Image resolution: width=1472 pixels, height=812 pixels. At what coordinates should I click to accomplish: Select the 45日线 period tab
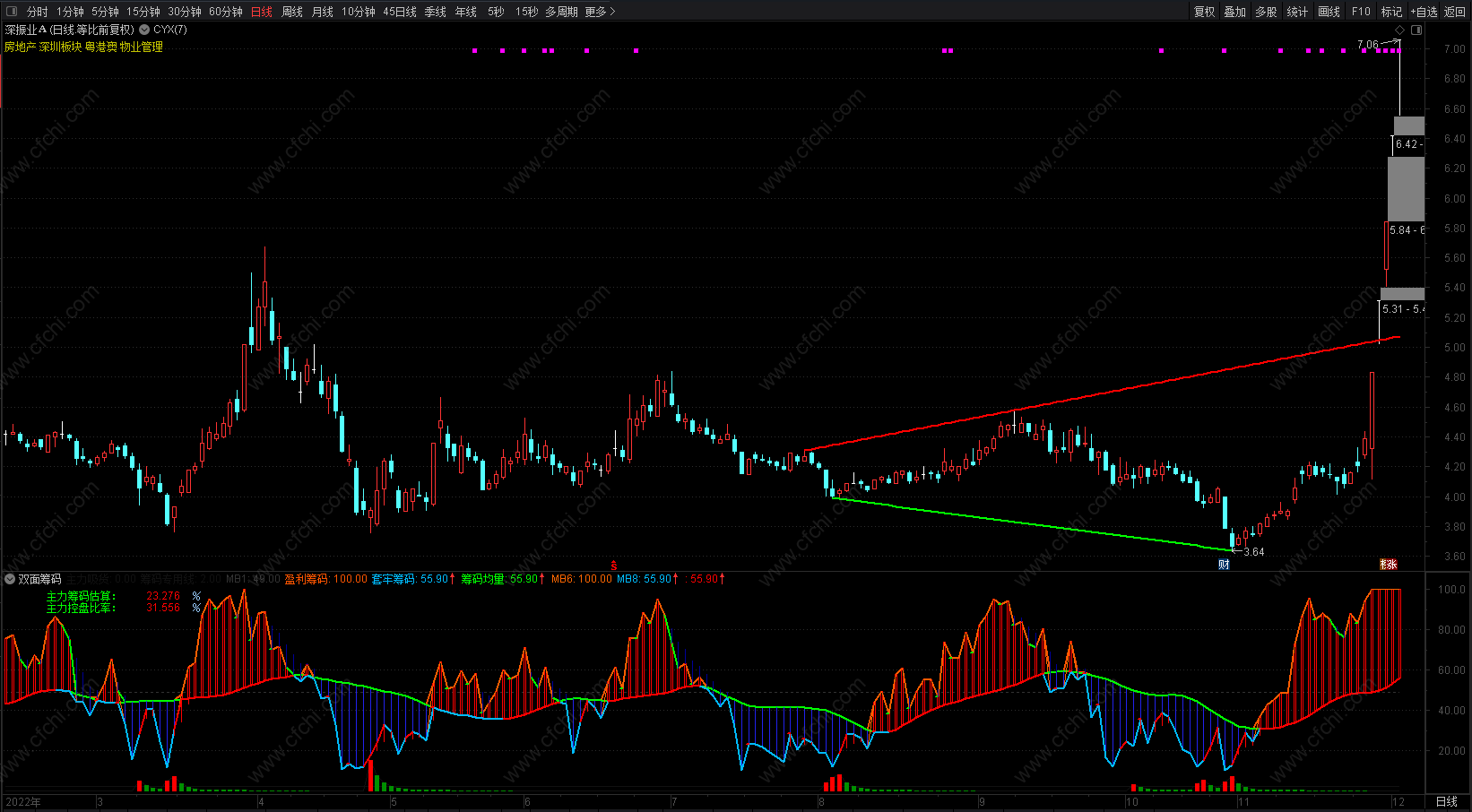point(400,12)
